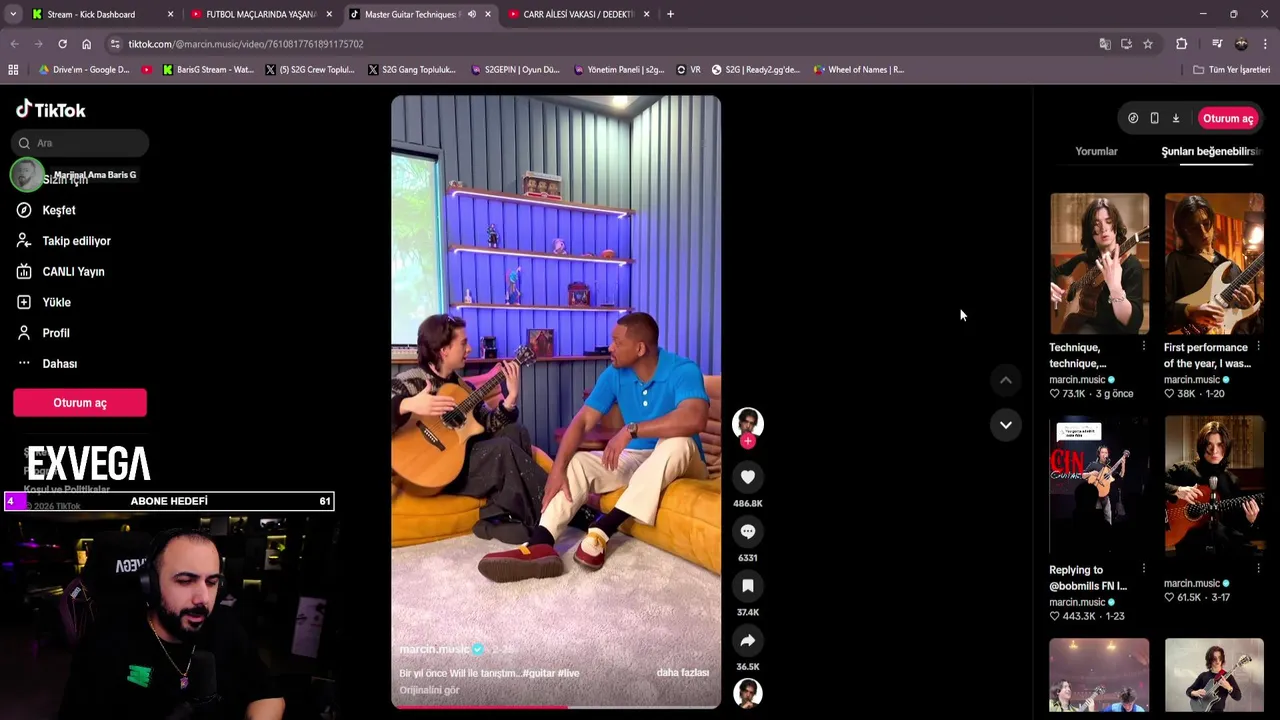1280x720 pixels.
Task: Like the video with the heart icon
Action: [747, 477]
